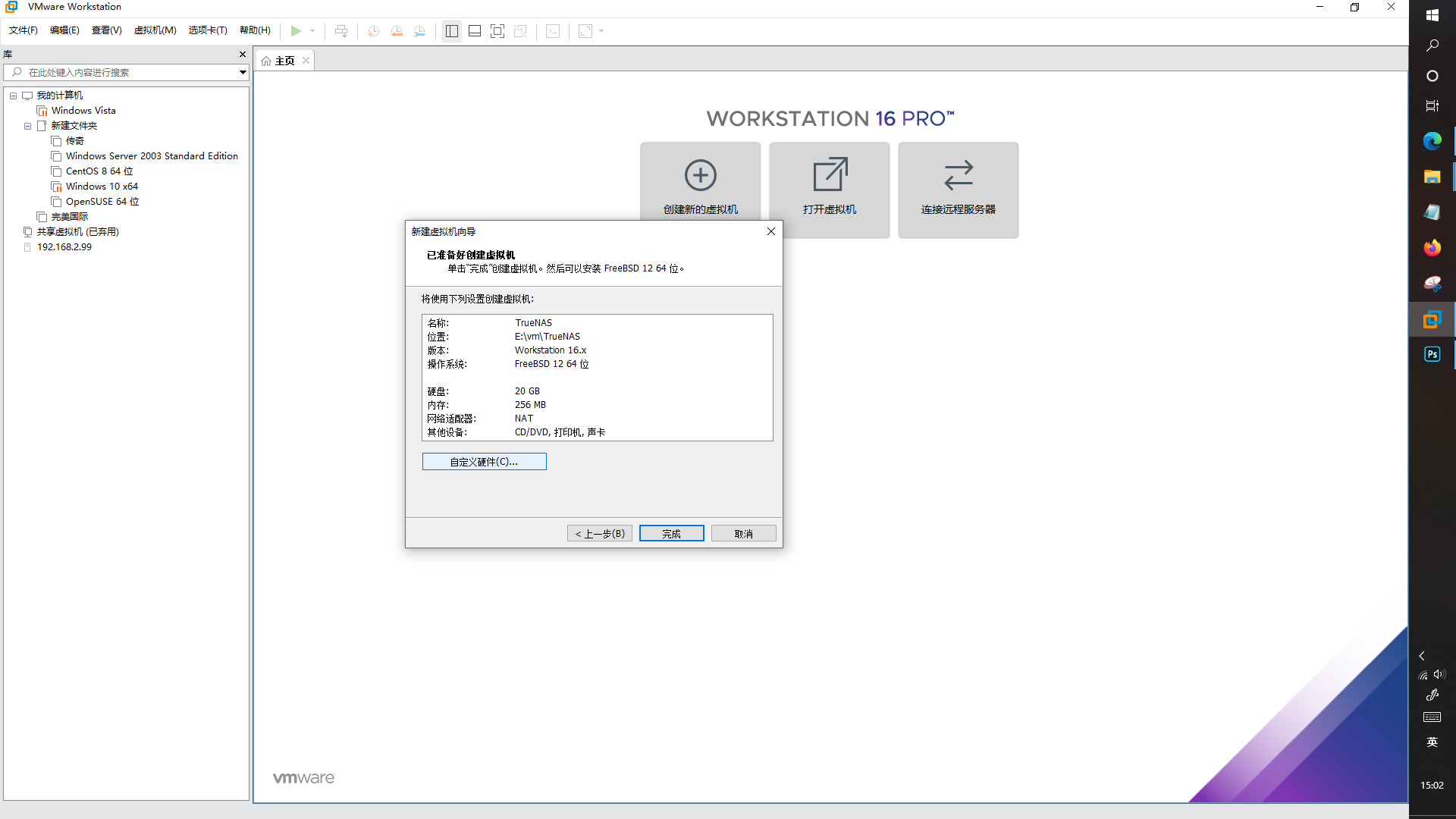Click 自定义硬件(C)... button
Viewport: 1456px width, 819px height.
point(484,462)
